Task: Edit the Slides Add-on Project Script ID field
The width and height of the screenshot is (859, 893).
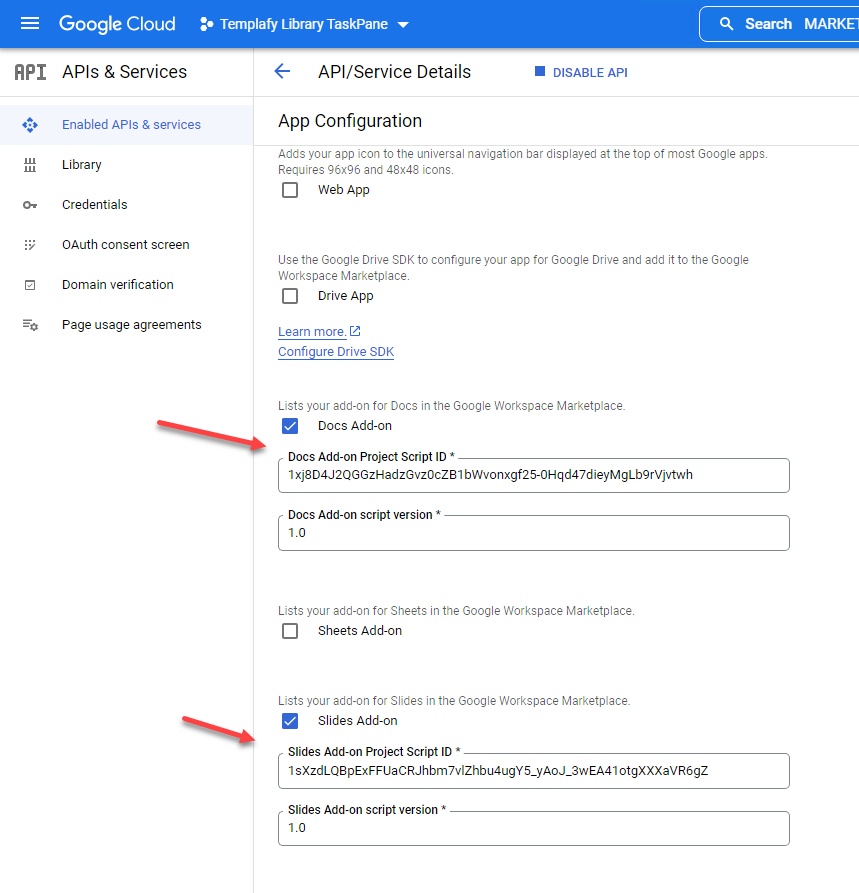Action: 534,771
